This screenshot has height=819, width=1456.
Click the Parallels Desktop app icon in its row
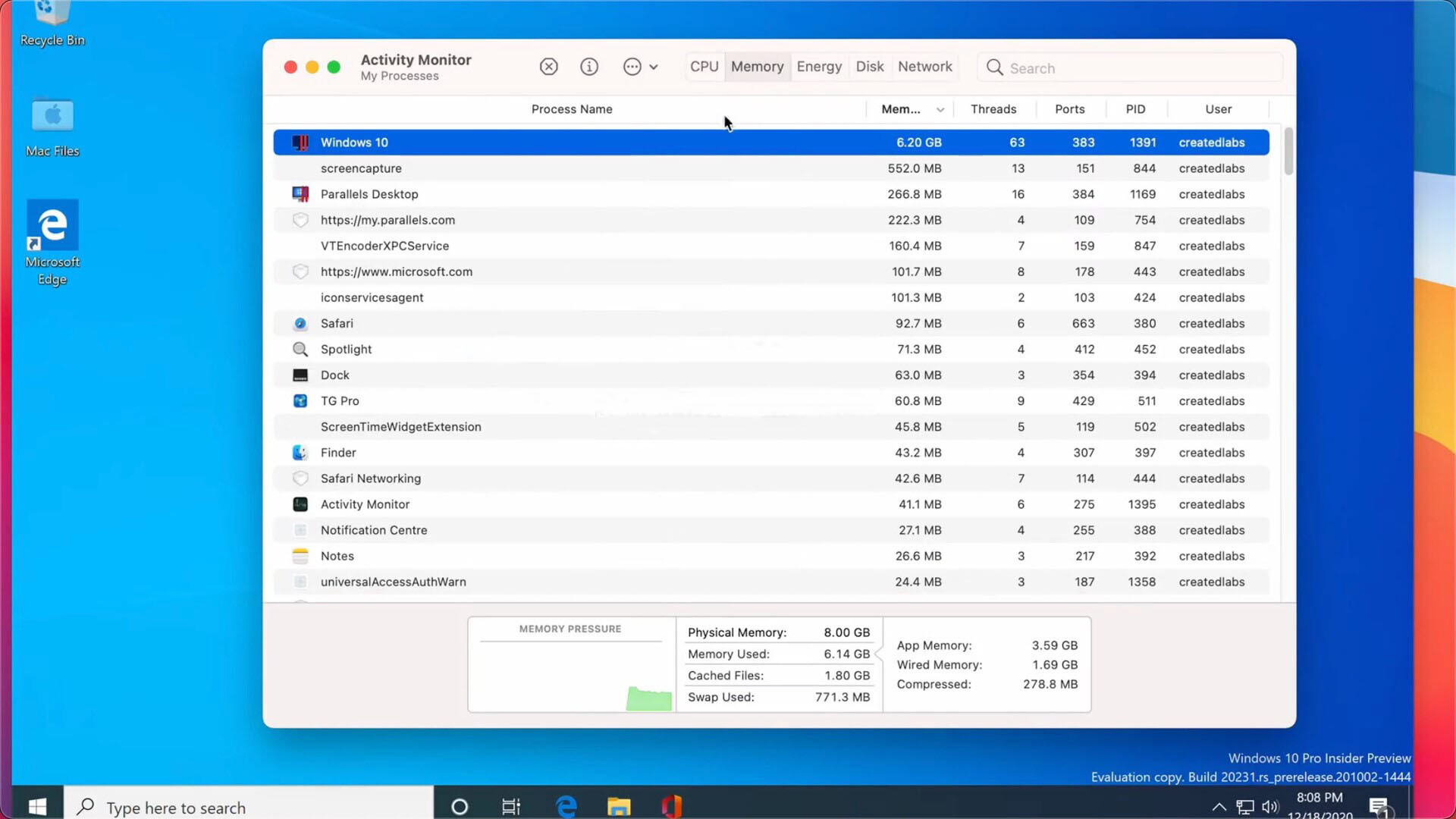[300, 194]
